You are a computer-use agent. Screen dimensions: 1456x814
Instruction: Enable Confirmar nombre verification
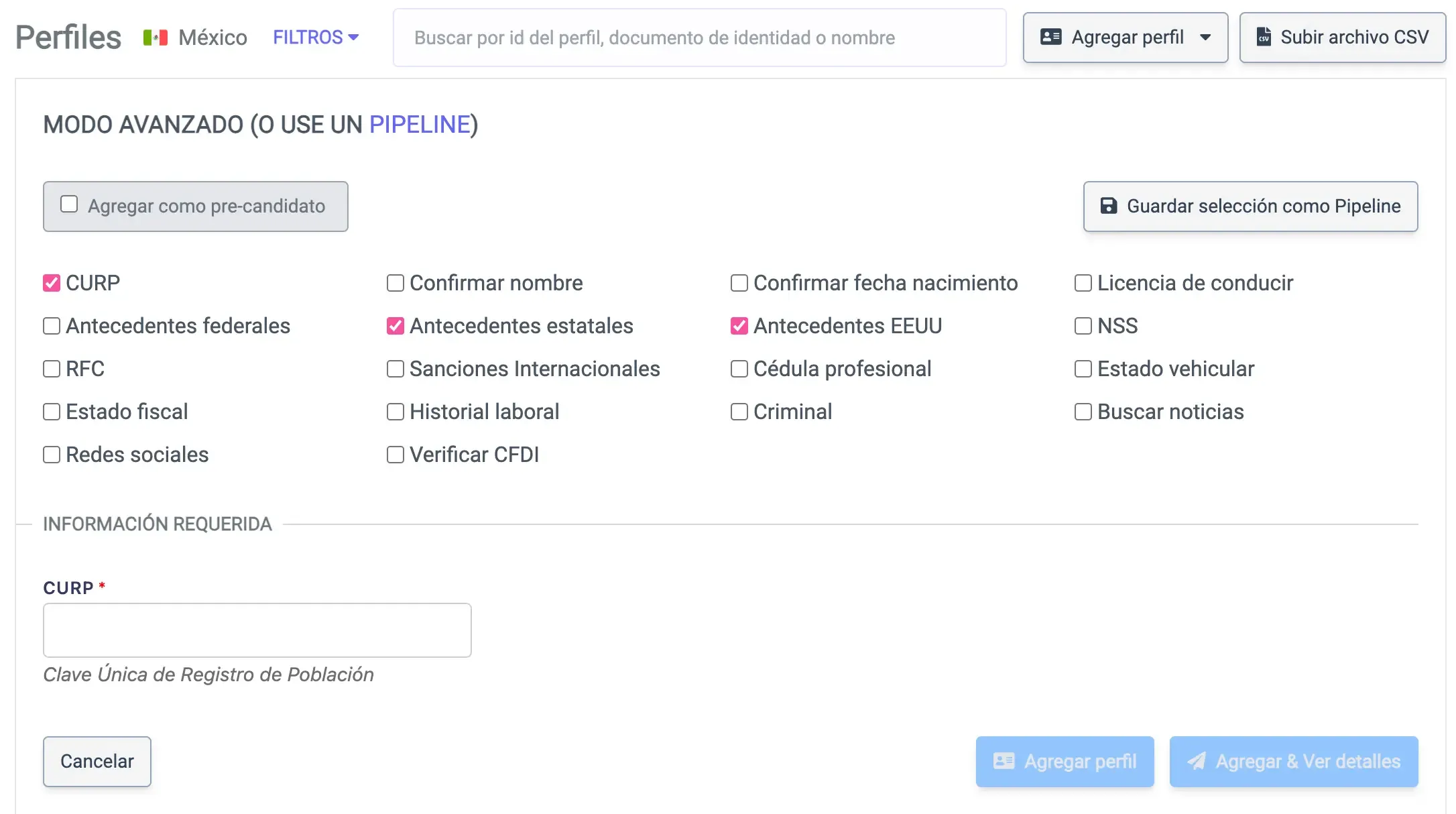click(x=395, y=283)
